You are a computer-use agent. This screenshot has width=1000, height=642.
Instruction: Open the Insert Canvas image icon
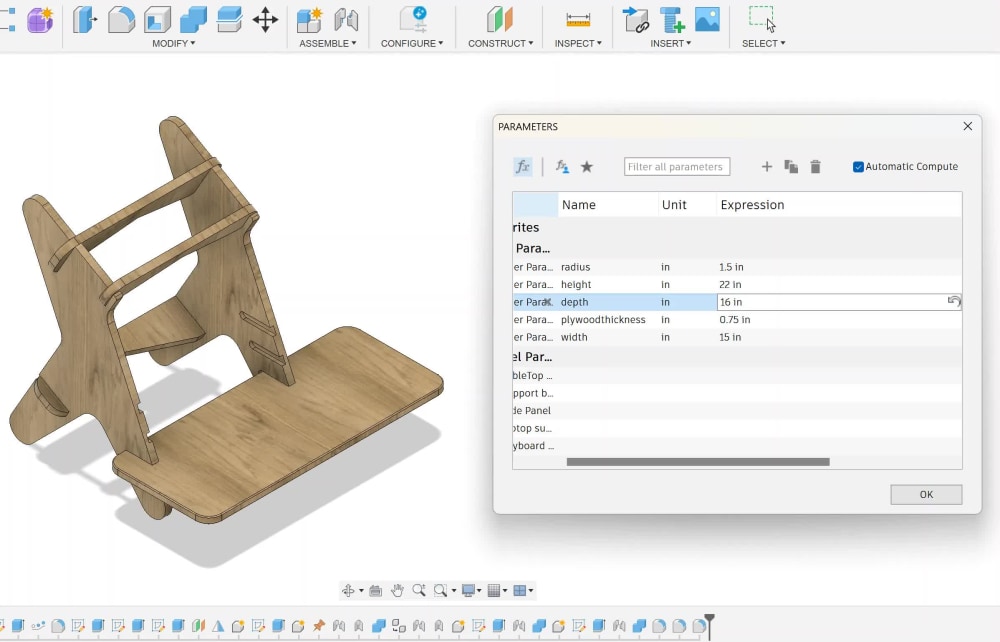[707, 19]
